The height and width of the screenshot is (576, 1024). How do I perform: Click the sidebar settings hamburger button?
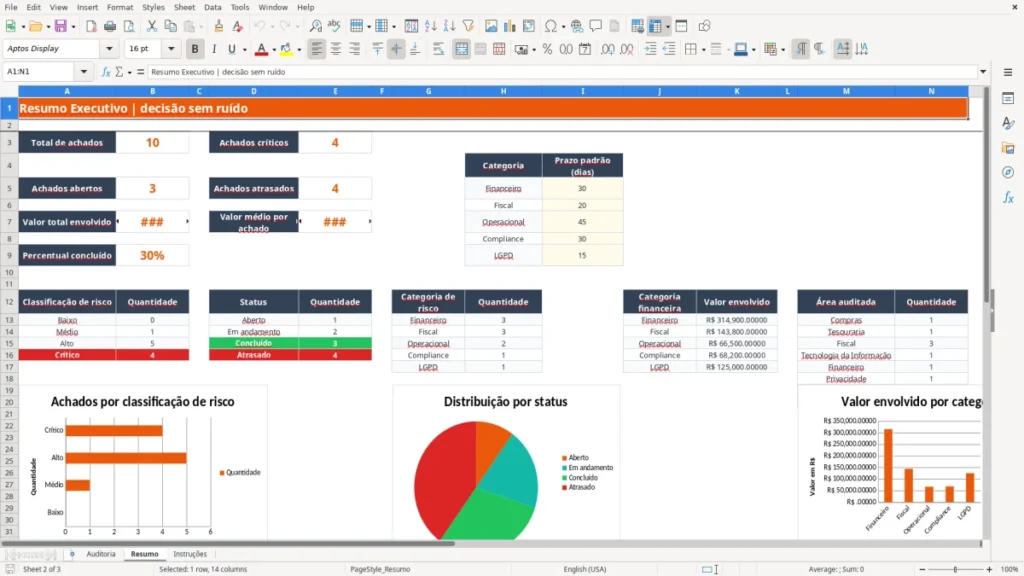pos(1008,72)
